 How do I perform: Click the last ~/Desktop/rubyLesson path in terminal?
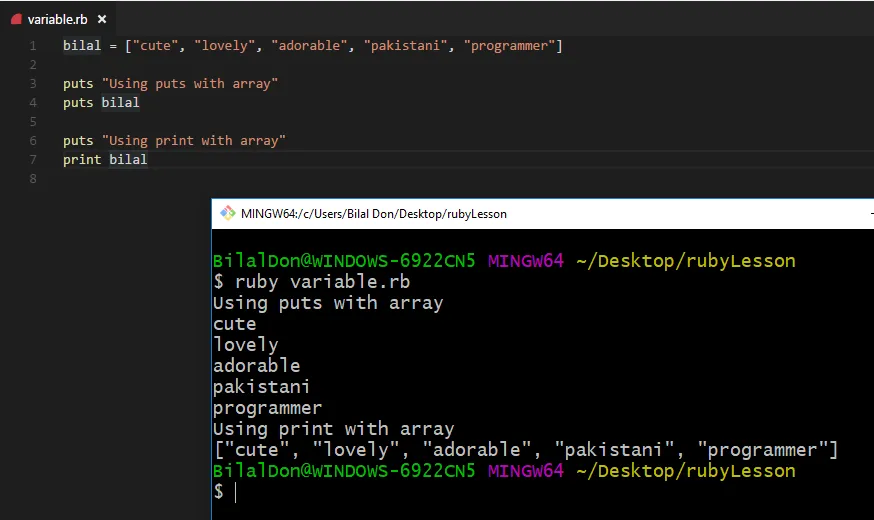pyautogui.click(x=686, y=471)
